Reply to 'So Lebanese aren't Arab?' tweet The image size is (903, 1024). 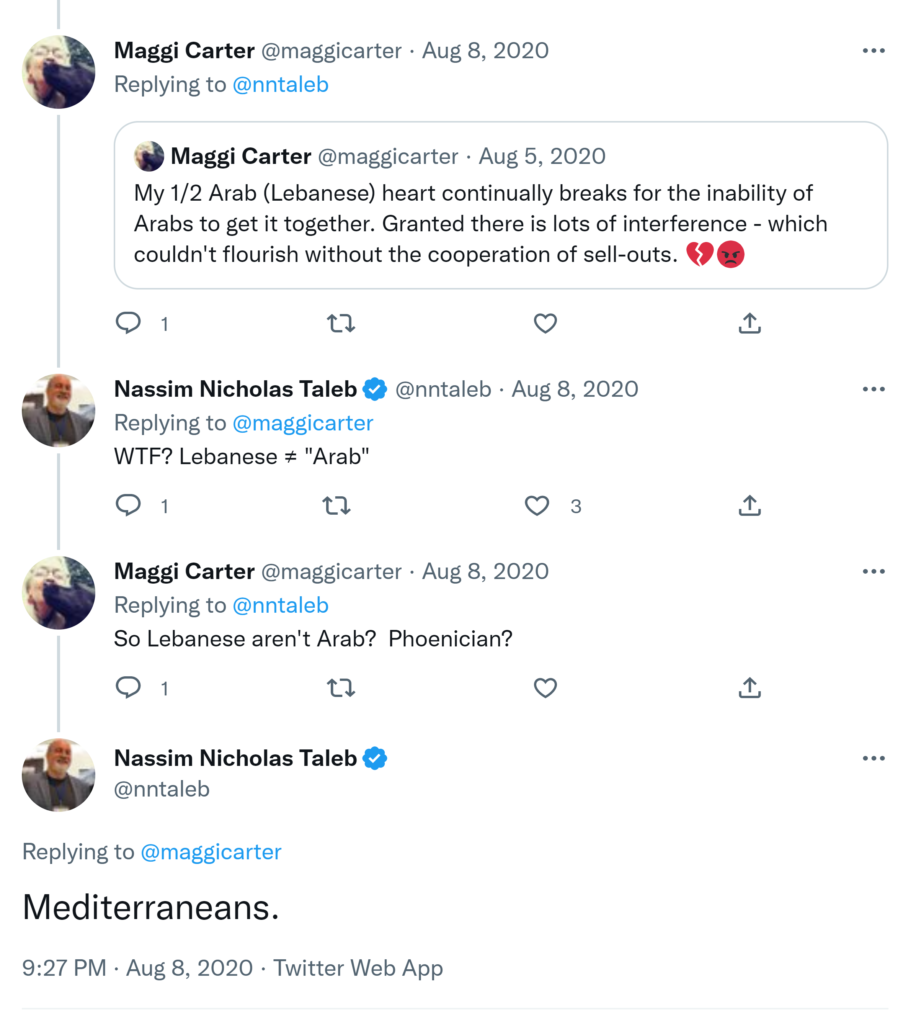click(x=129, y=688)
